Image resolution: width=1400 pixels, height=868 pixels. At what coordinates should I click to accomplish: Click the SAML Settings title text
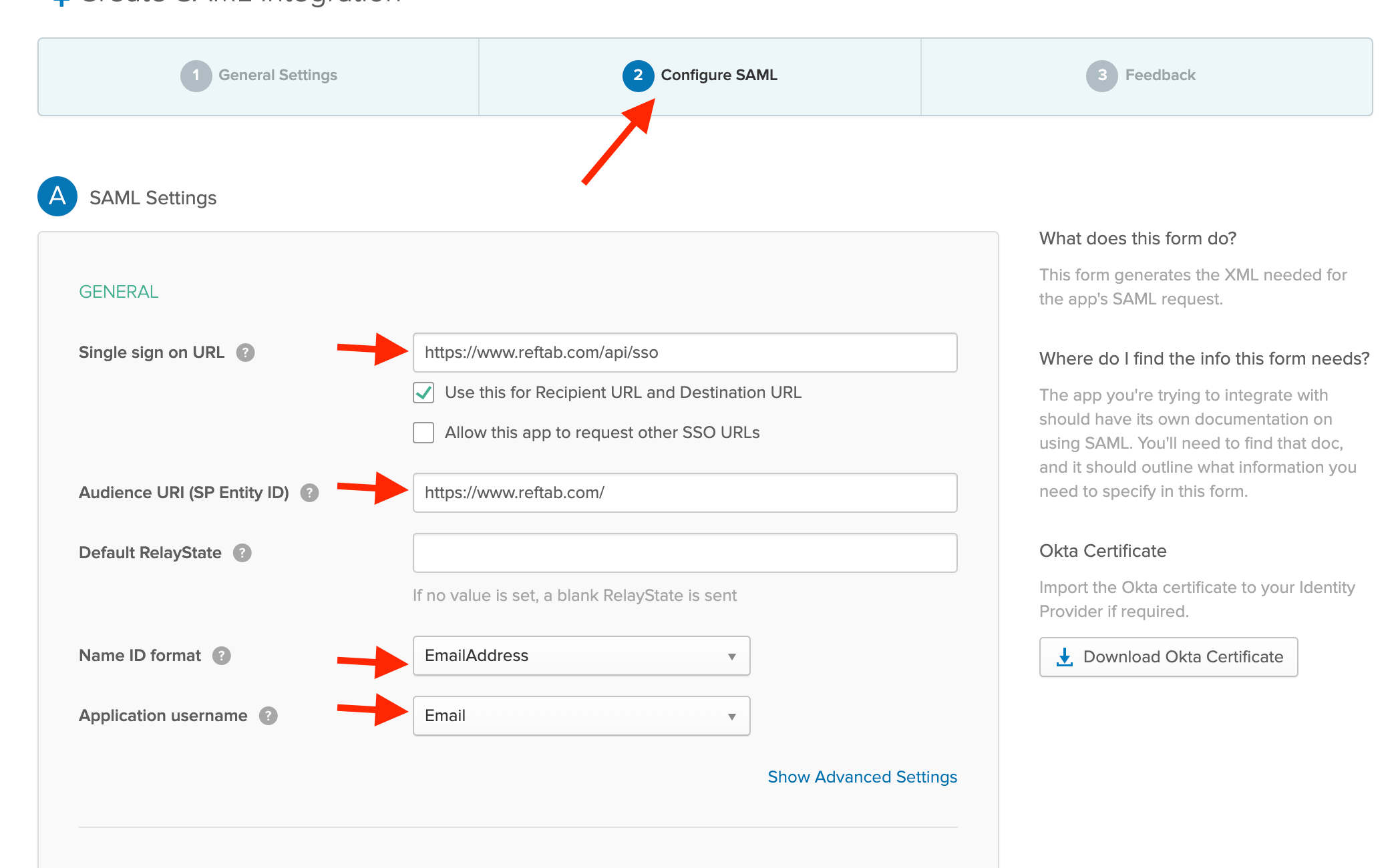[153, 198]
